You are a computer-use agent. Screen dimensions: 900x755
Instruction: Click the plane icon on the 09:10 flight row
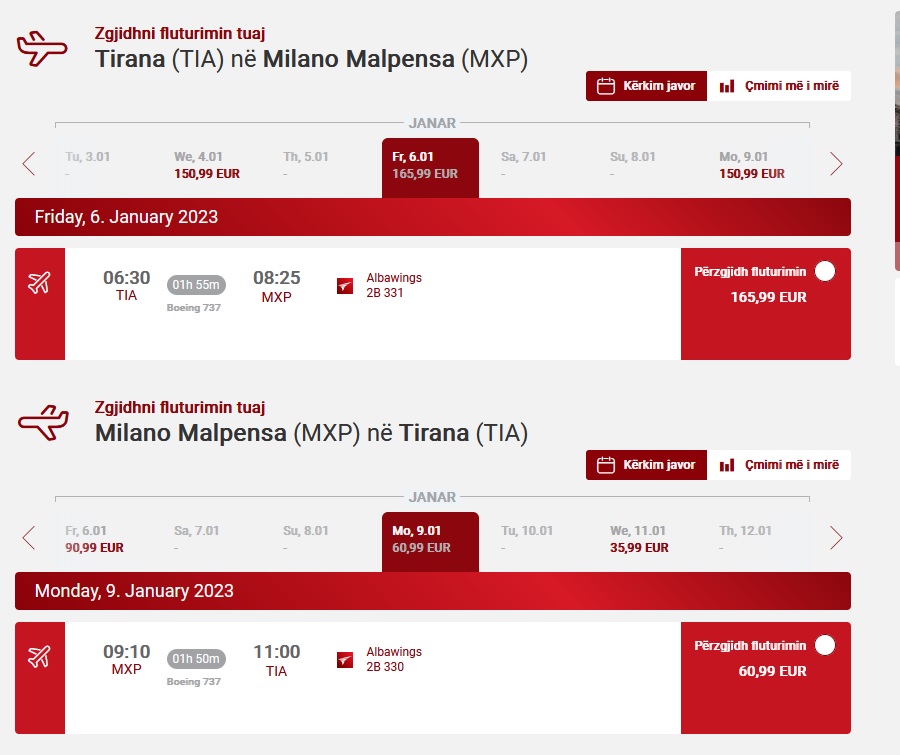click(39, 657)
